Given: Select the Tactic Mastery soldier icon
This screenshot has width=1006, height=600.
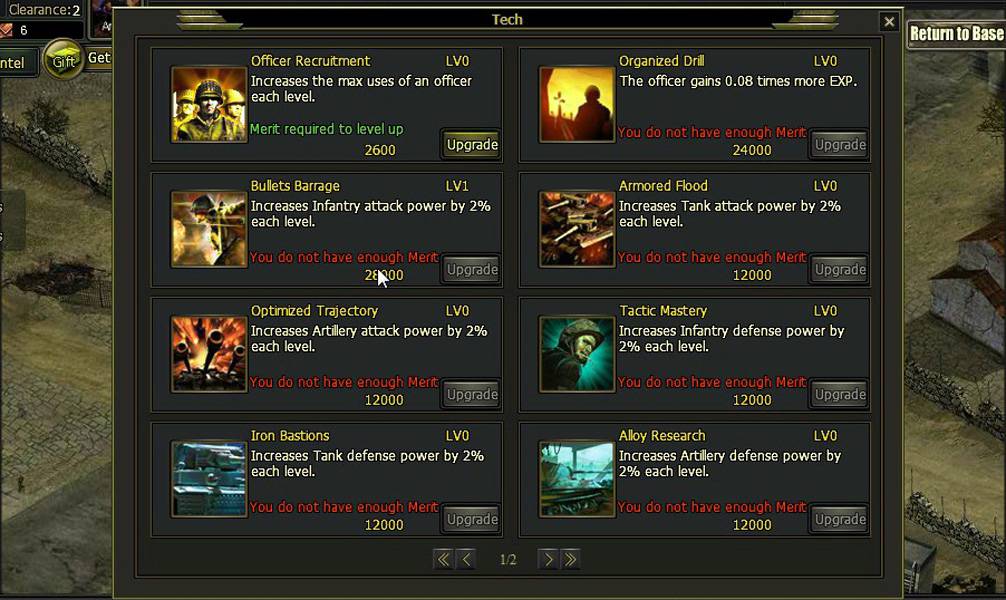Looking at the screenshot, I should point(577,354).
